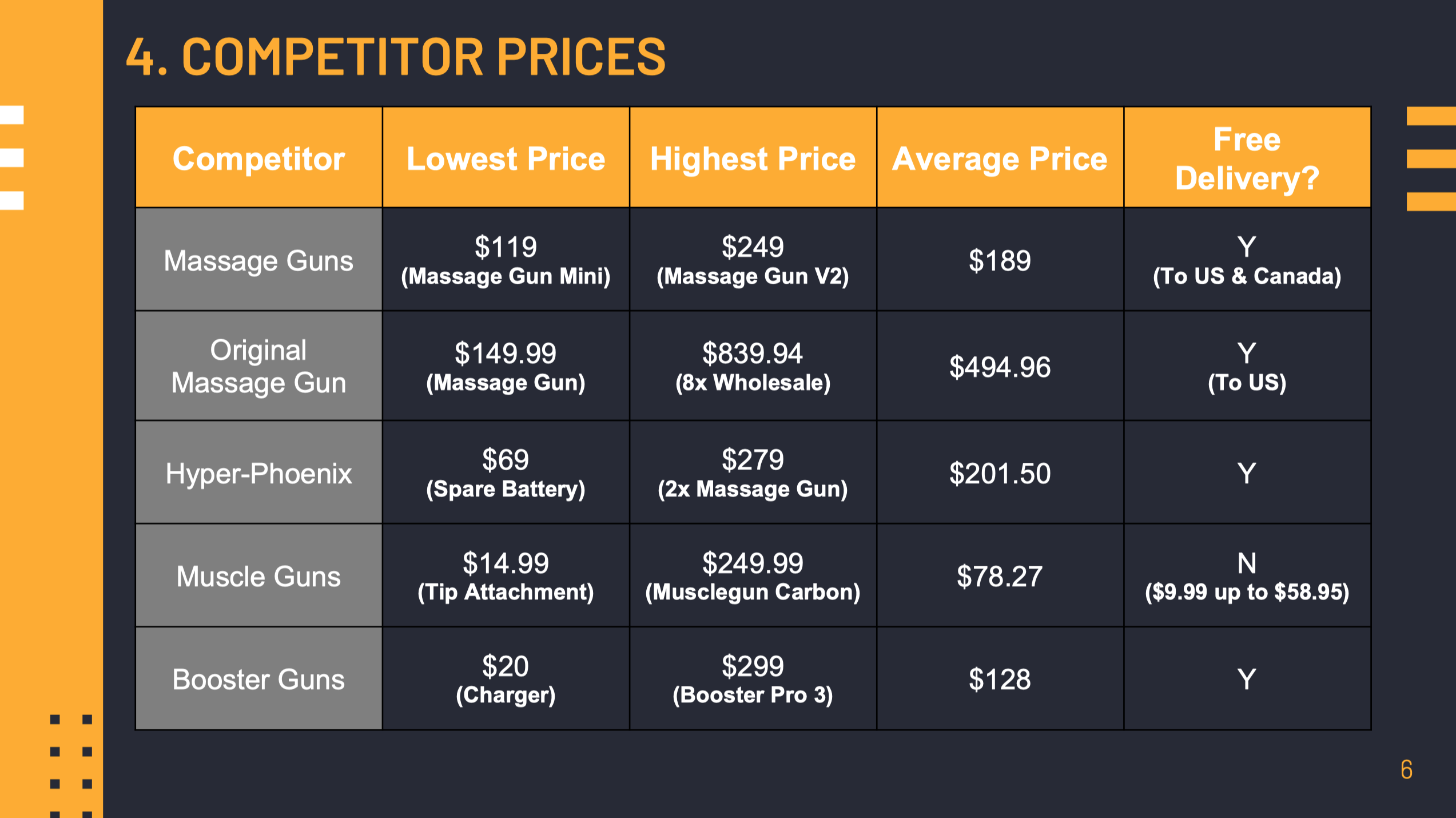1456x818 pixels.
Task: Click the $119 Massage Gun Mini cell
Action: coord(506,260)
